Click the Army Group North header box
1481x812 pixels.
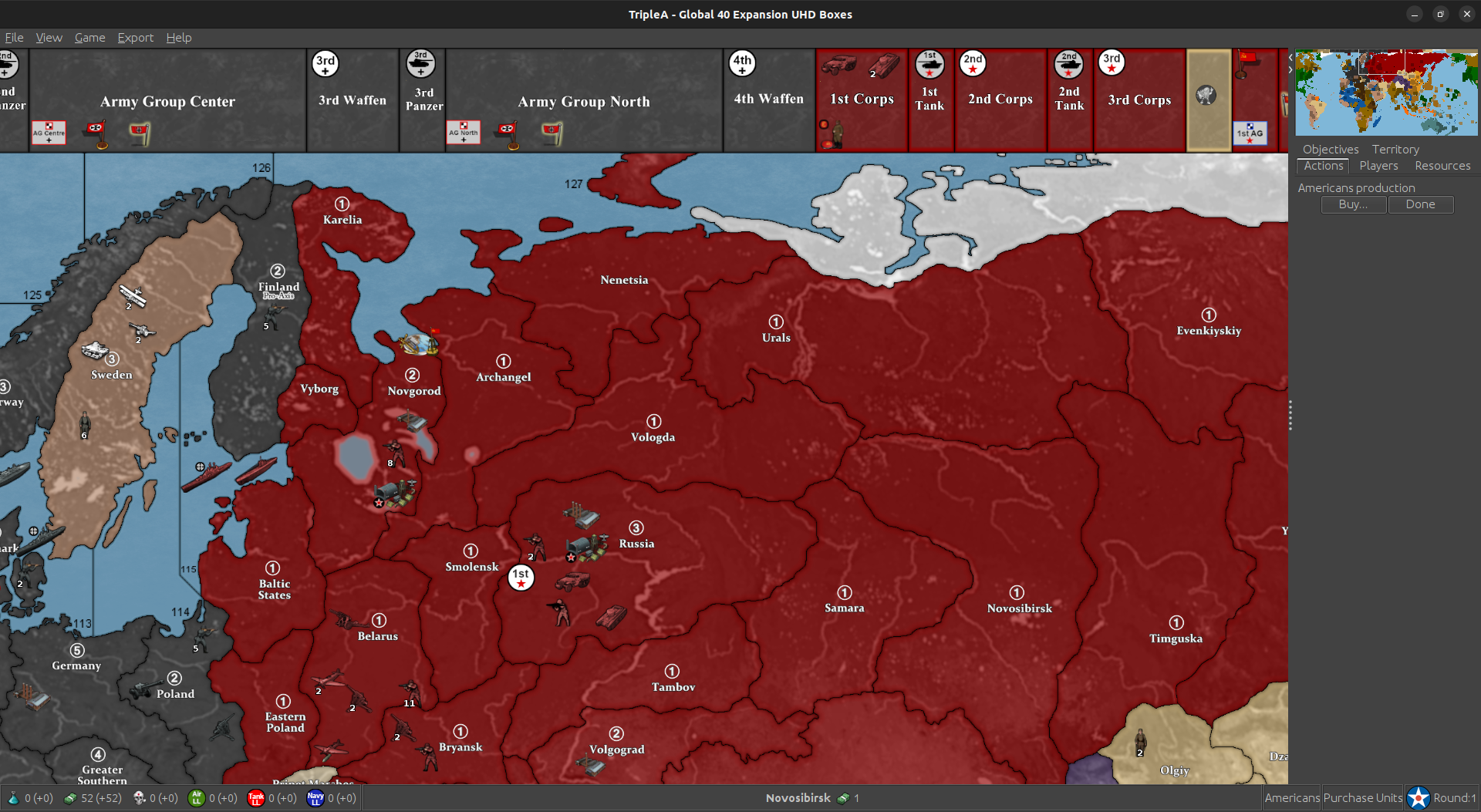(x=584, y=101)
